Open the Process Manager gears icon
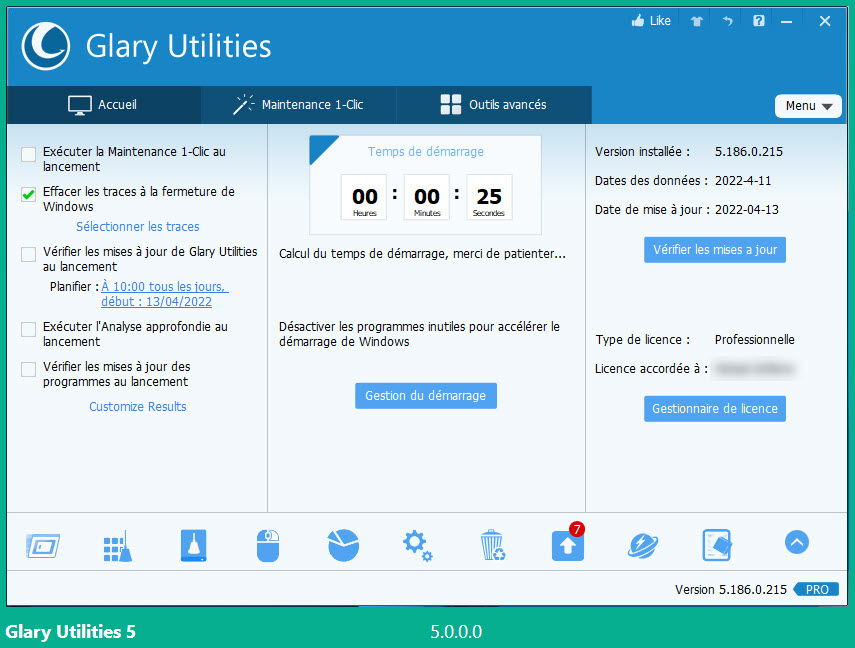 click(418, 546)
